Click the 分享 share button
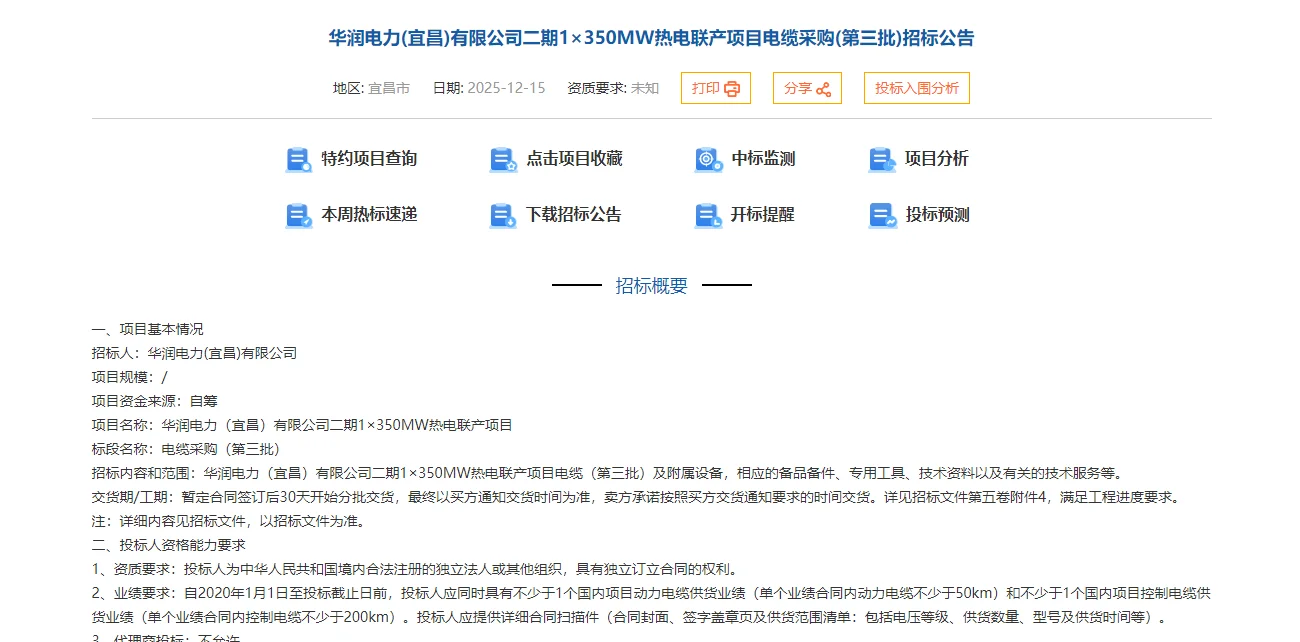Image resolution: width=1300 pixels, height=642 pixels. point(807,87)
